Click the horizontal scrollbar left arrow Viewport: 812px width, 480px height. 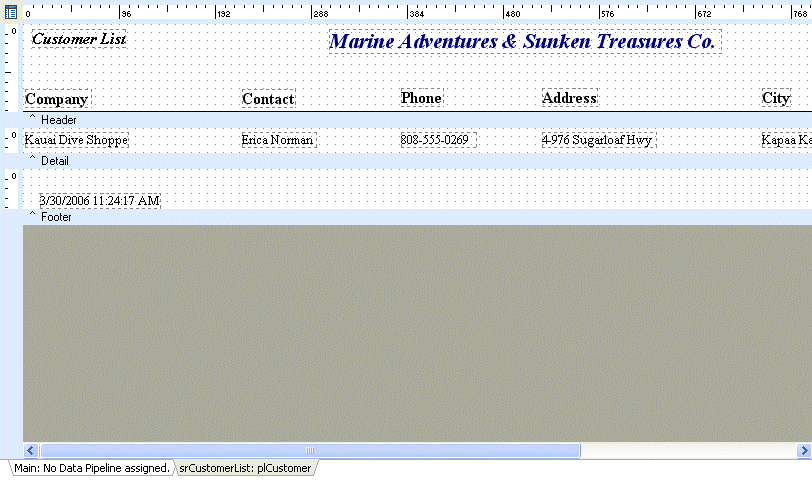31,450
